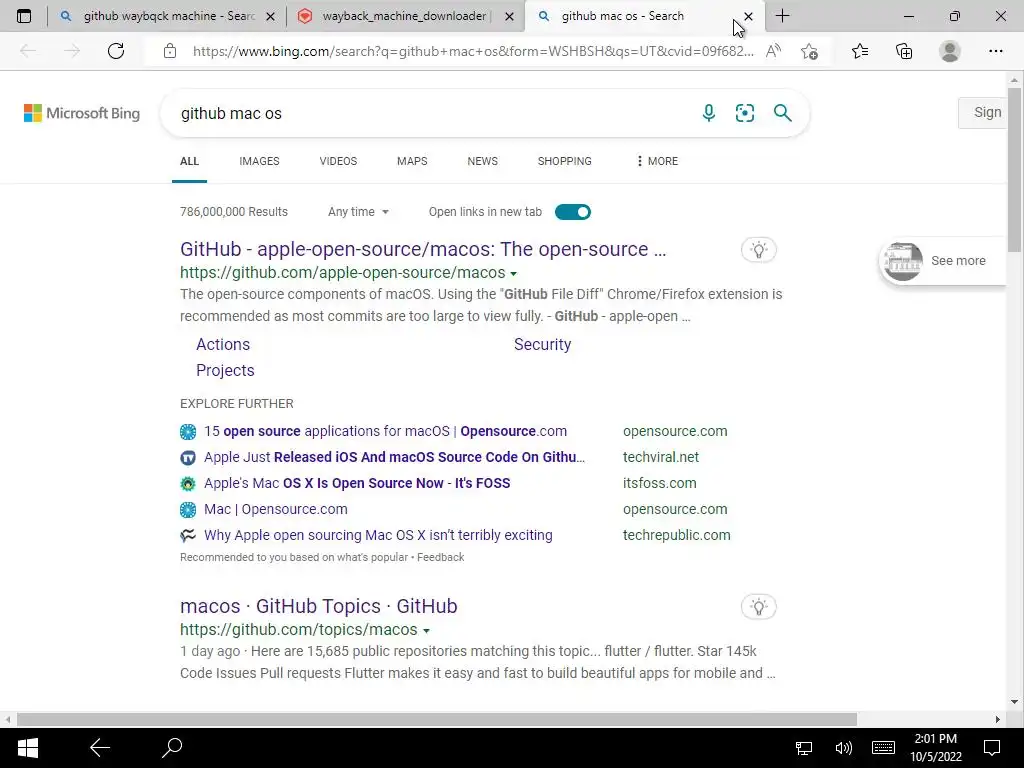Image resolution: width=1024 pixels, height=768 pixels.
Task: Open the Projects sublink
Action: pos(225,370)
